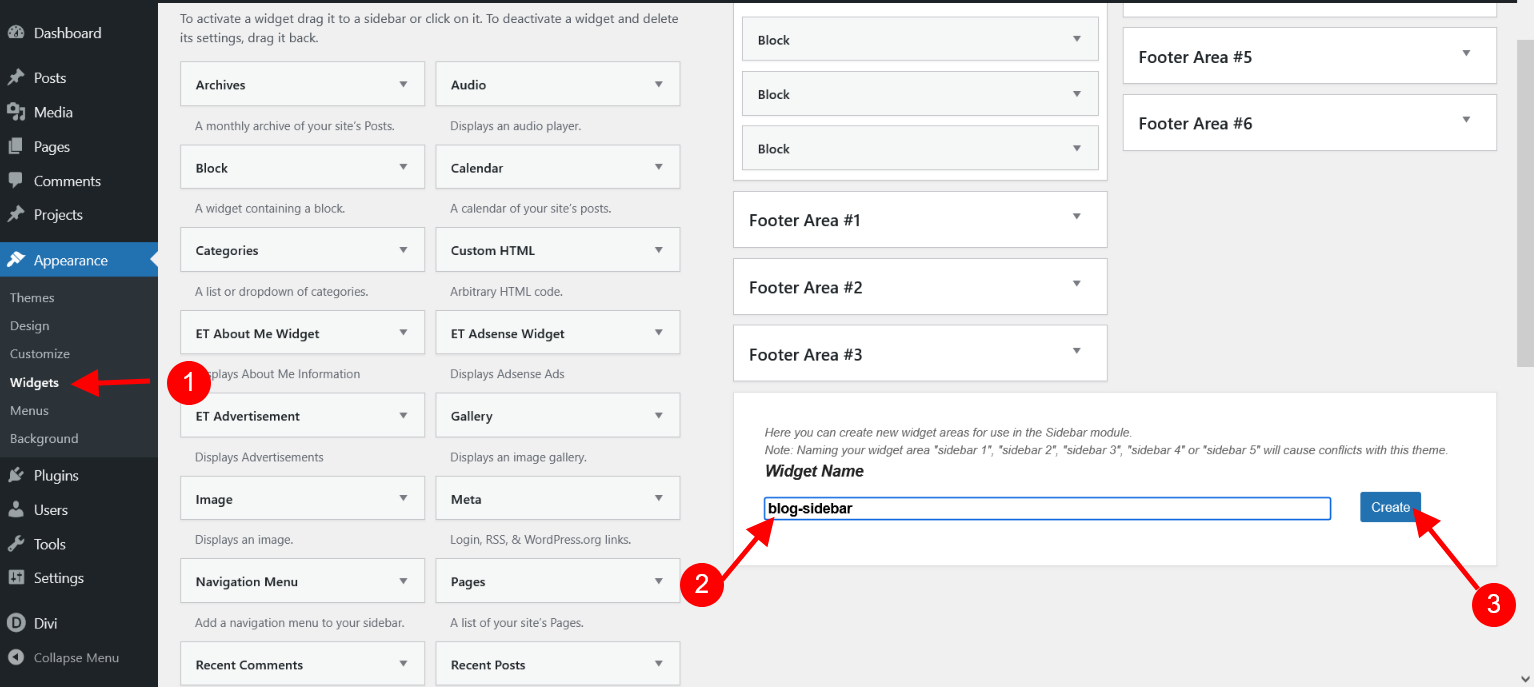Screen dimensions: 1534x687
Task: Click the Create button
Action: [x=1390, y=507]
